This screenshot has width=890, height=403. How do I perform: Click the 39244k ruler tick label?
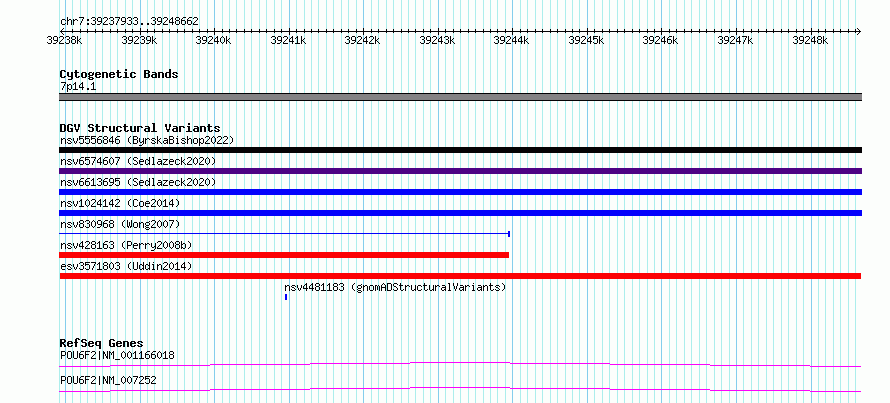(511, 40)
